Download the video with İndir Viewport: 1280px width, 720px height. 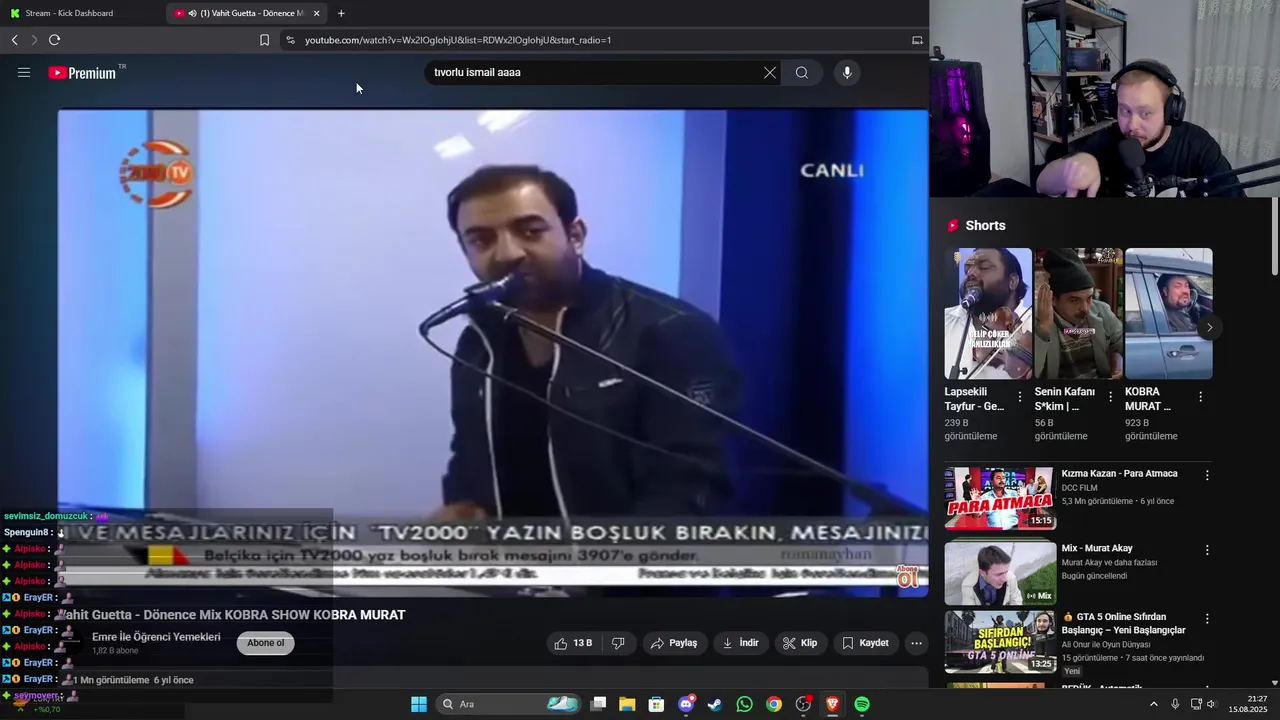(x=741, y=643)
